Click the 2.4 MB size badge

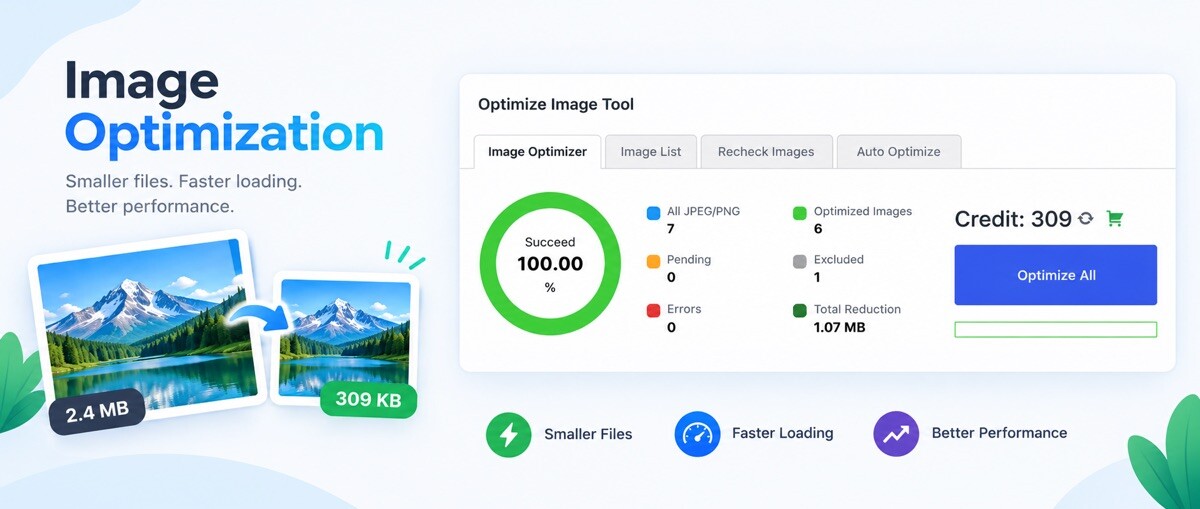[97, 411]
